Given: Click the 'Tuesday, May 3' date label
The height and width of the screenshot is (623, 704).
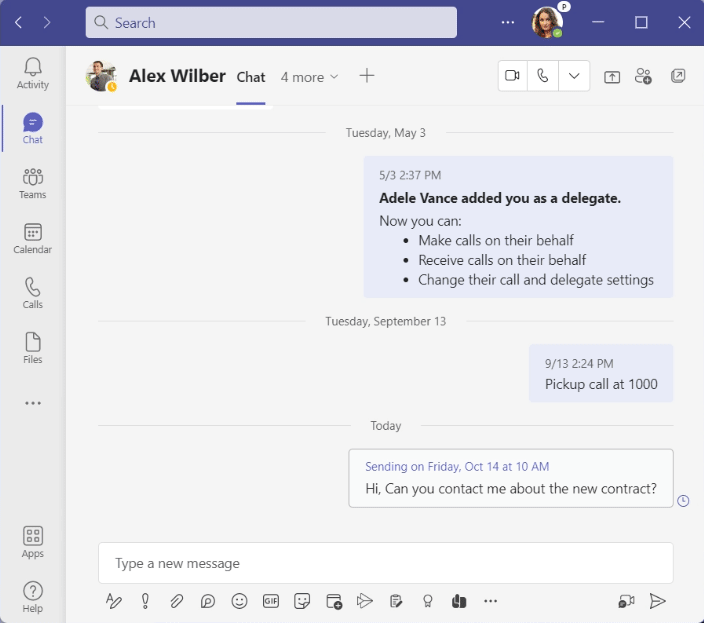Looking at the screenshot, I should 386,133.
